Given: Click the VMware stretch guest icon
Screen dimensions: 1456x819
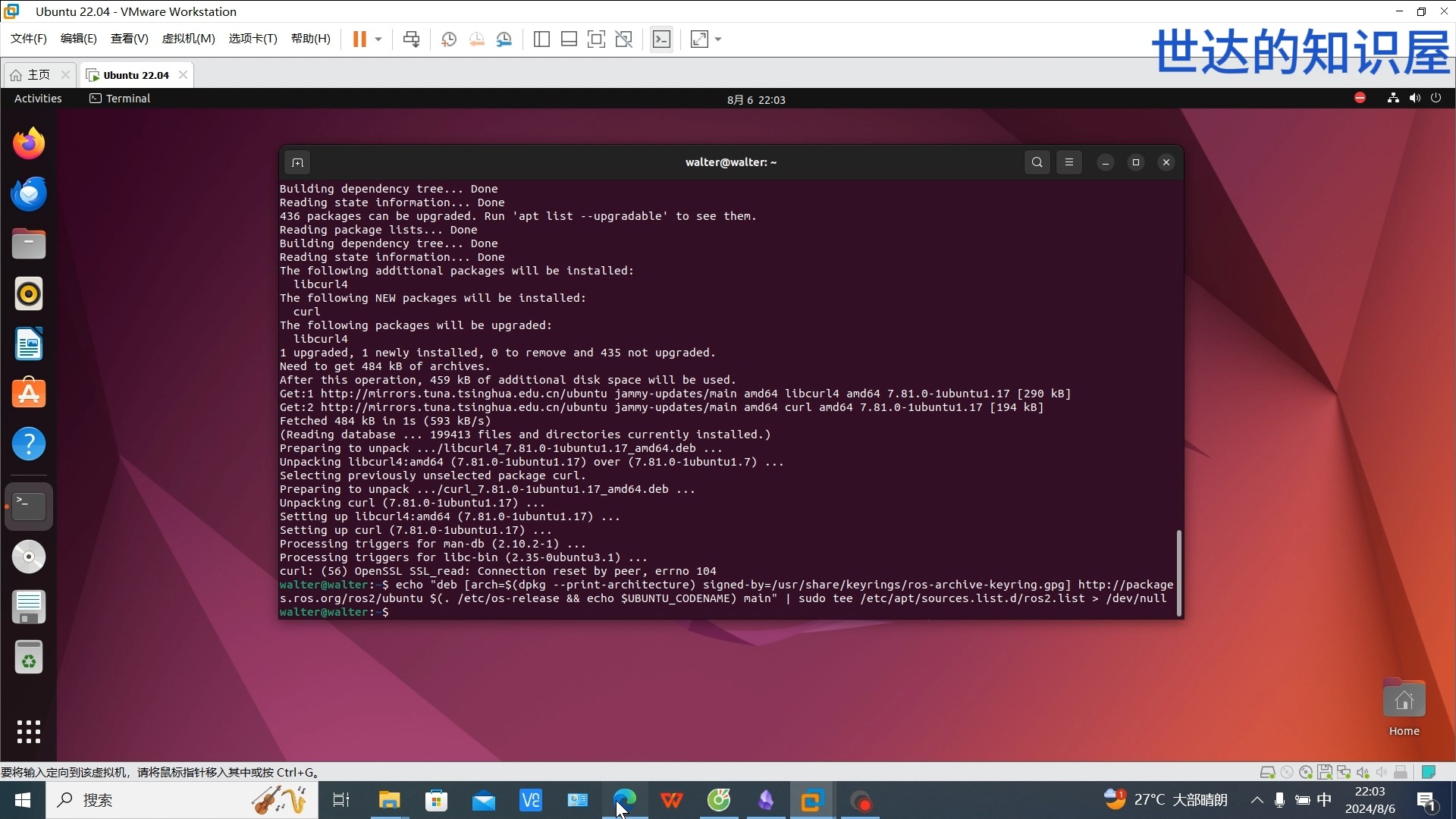Looking at the screenshot, I should (x=699, y=39).
